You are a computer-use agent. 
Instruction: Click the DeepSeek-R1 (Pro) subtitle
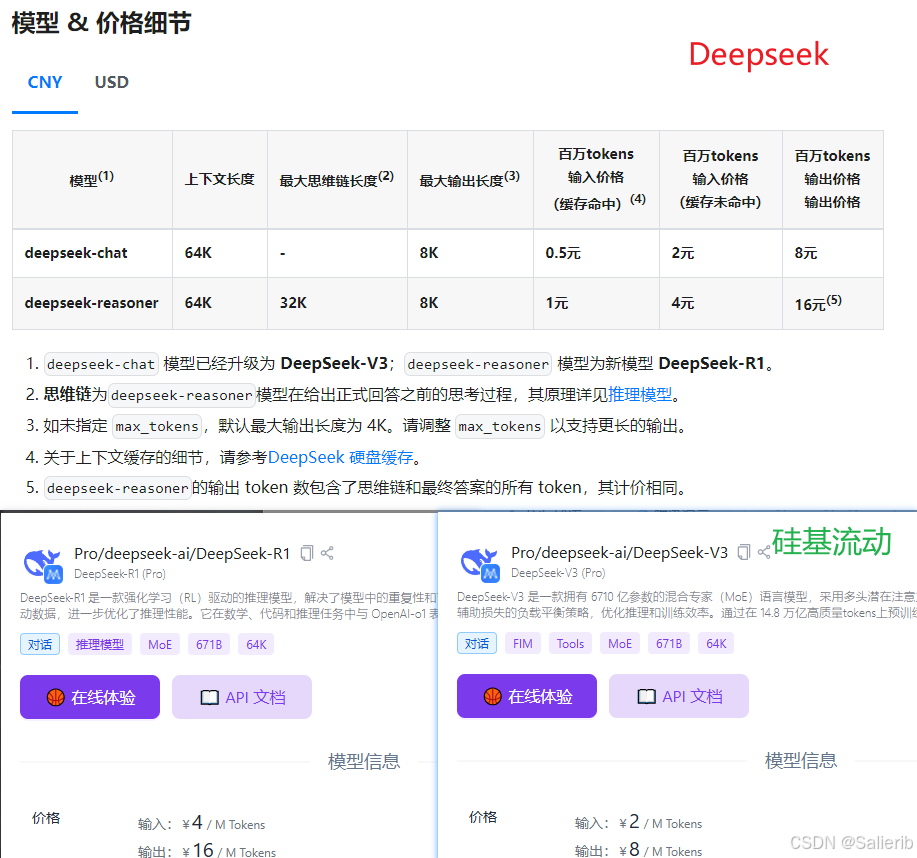point(120,574)
